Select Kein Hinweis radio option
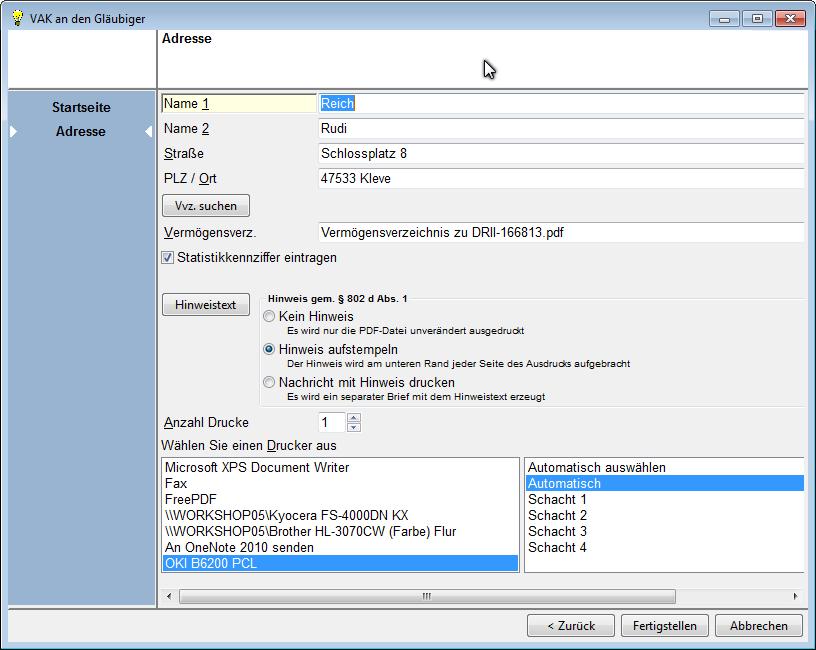 click(x=269, y=317)
